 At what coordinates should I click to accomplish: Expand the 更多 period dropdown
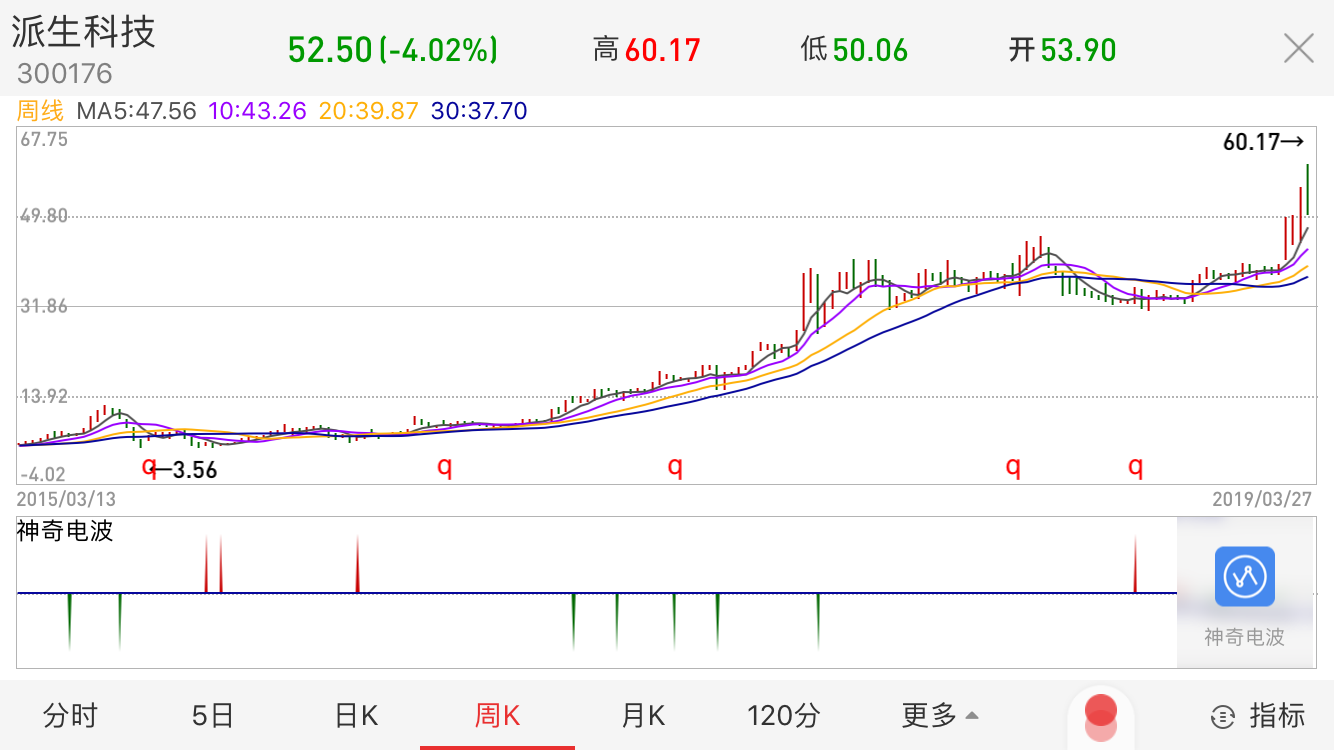(940, 716)
